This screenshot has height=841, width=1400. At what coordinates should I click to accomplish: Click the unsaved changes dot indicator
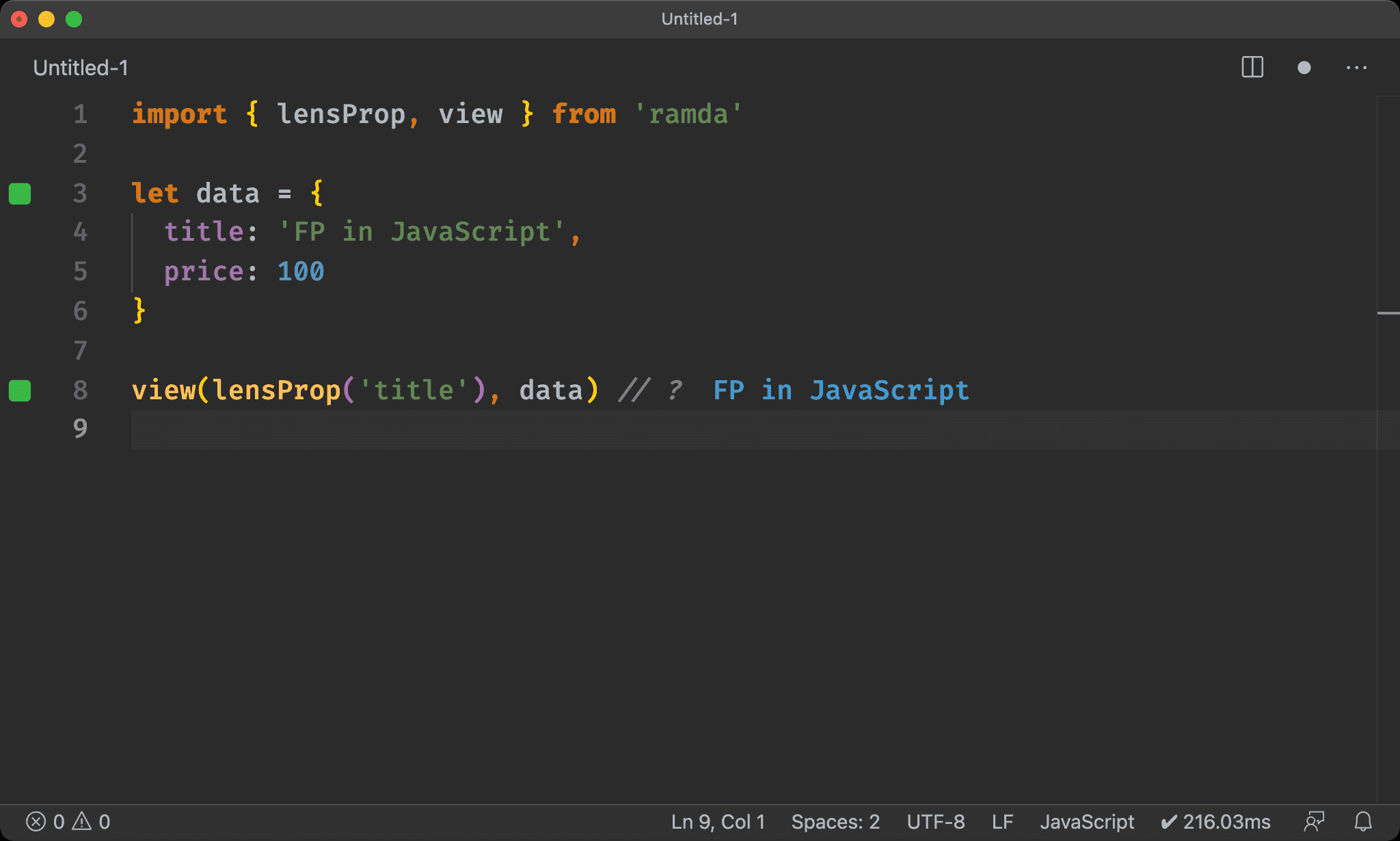pyautogui.click(x=1304, y=68)
